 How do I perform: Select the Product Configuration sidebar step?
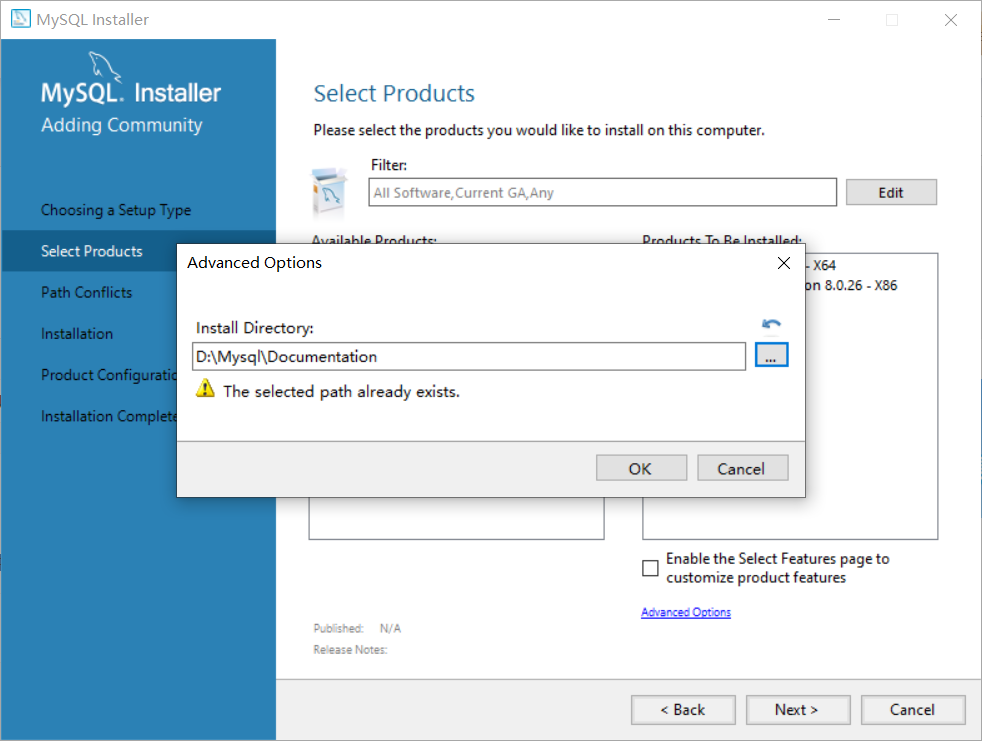(x=109, y=375)
